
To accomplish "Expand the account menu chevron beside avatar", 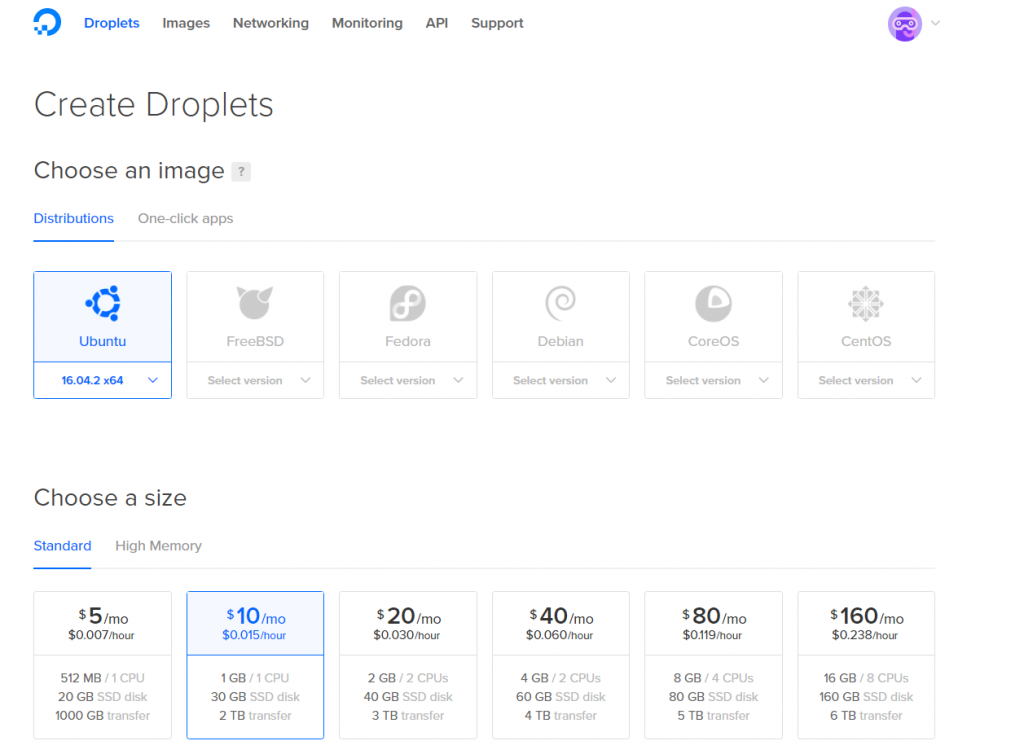I will coord(935,23).
